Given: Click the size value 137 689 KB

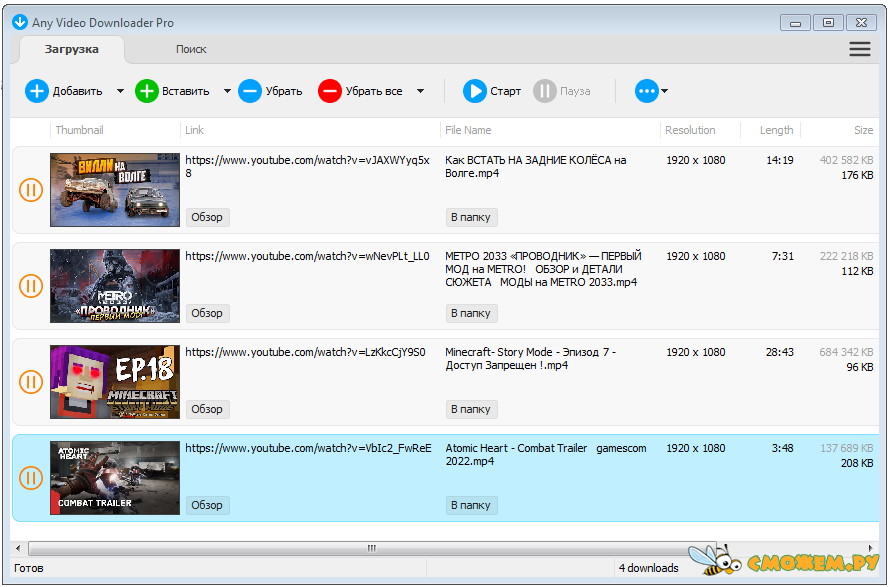Looking at the screenshot, I should tap(846, 448).
